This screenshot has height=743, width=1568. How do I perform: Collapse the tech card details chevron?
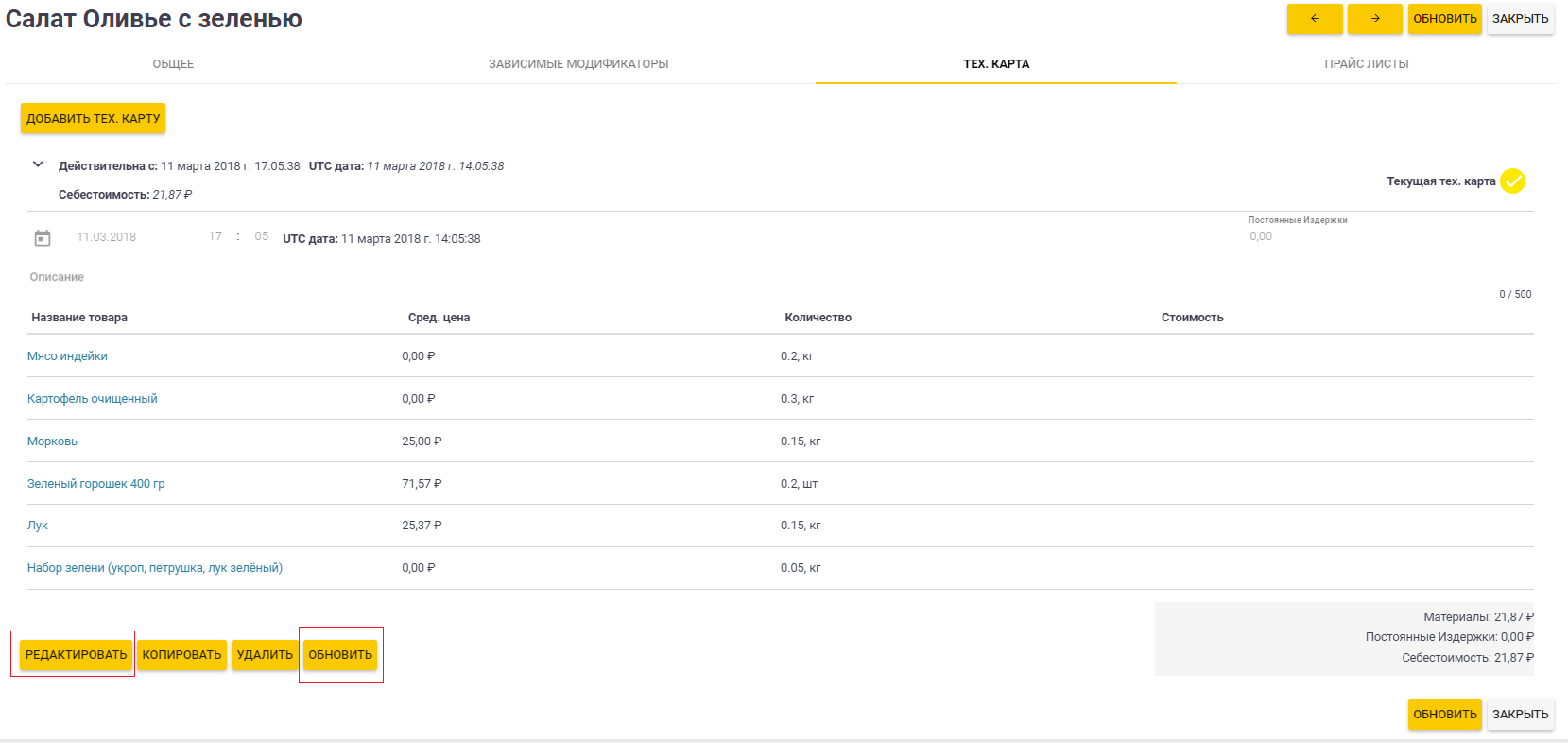(x=38, y=164)
